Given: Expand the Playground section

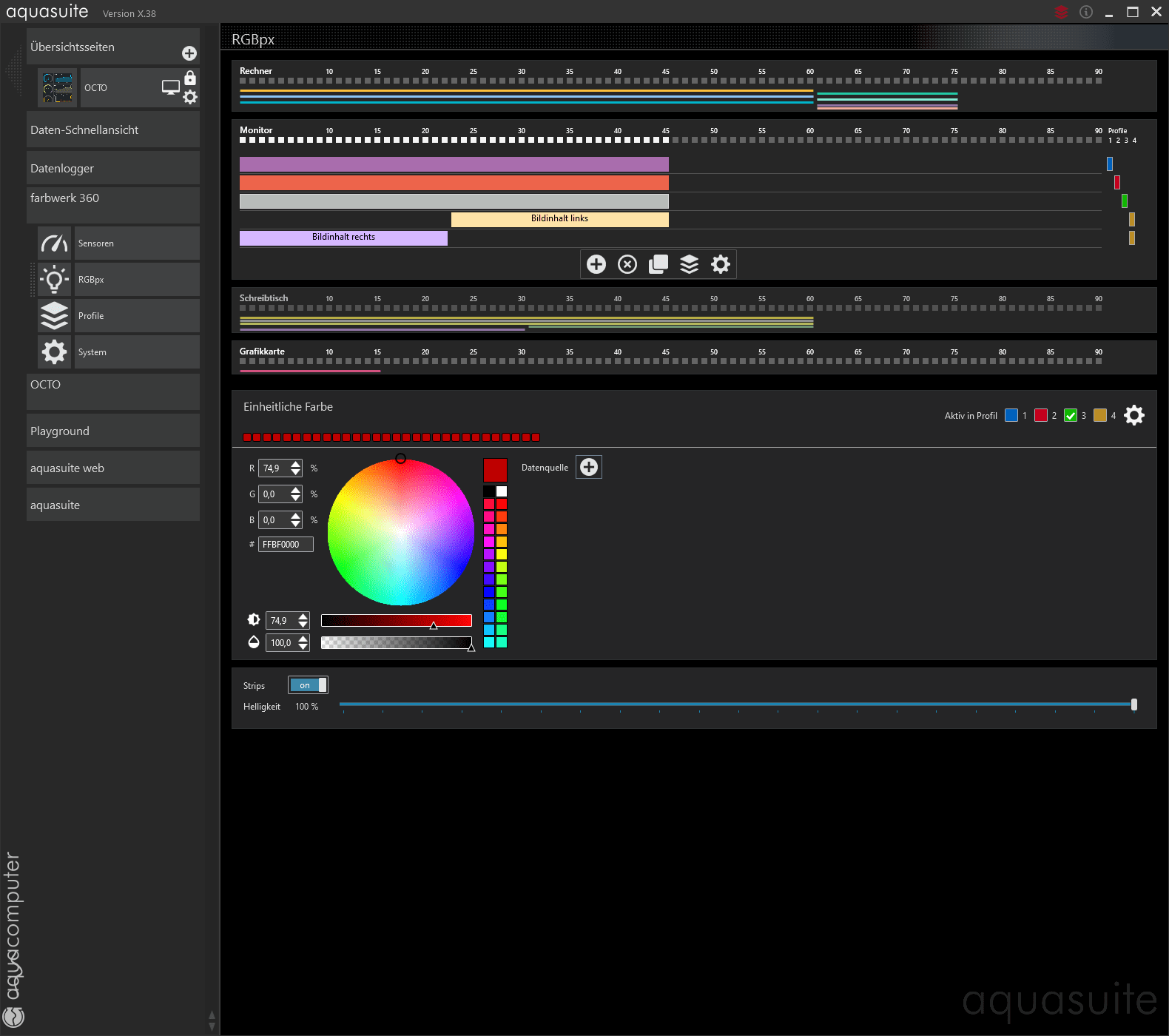Looking at the screenshot, I should pos(113,431).
